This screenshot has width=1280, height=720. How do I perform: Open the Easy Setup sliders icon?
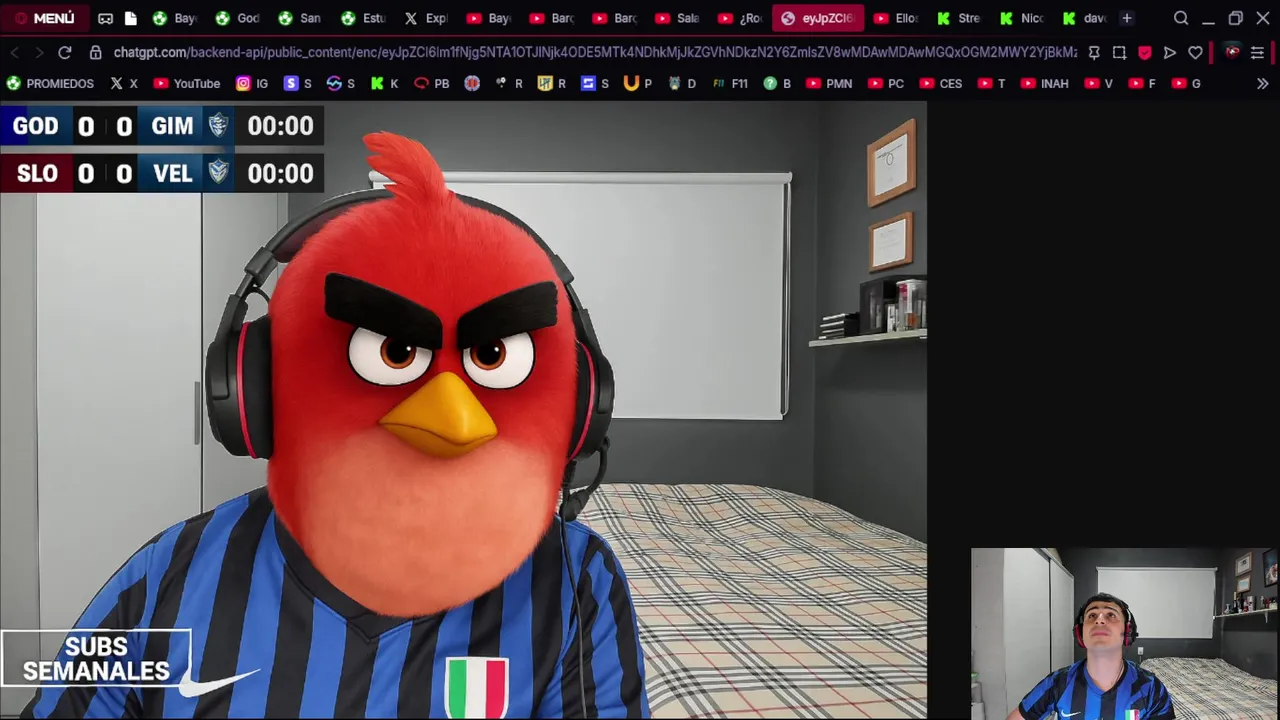(1258, 52)
